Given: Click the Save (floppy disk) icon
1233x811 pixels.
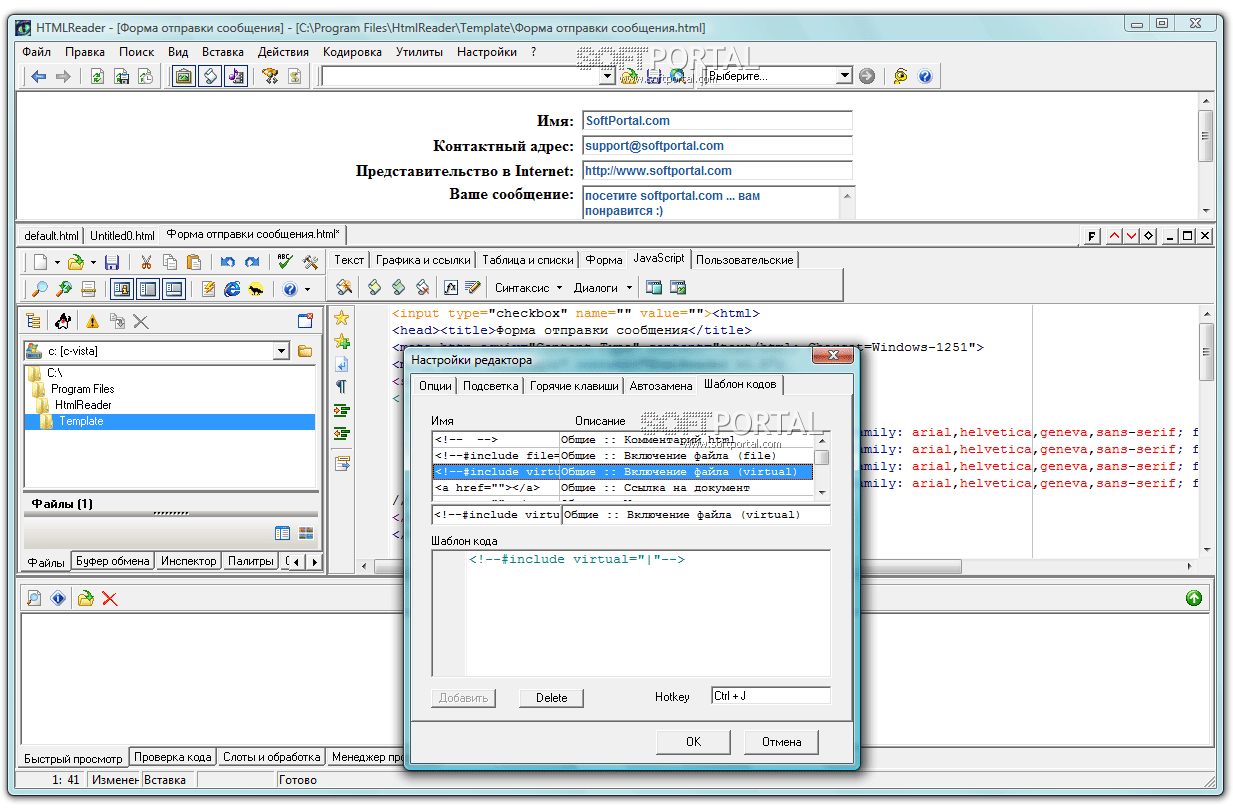Looking at the screenshot, I should click(x=112, y=262).
